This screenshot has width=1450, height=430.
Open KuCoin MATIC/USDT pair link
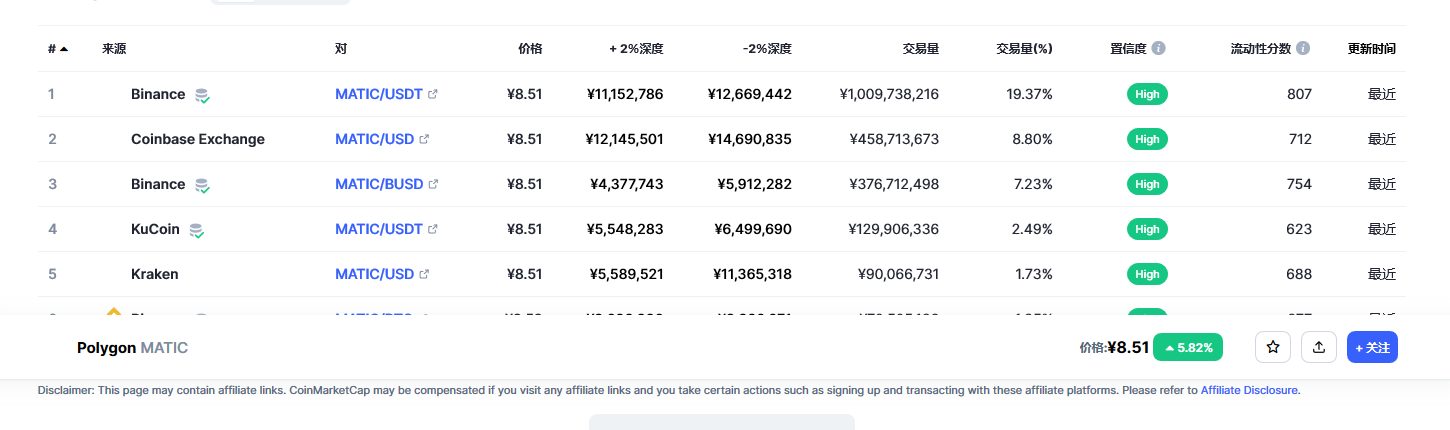(379, 229)
